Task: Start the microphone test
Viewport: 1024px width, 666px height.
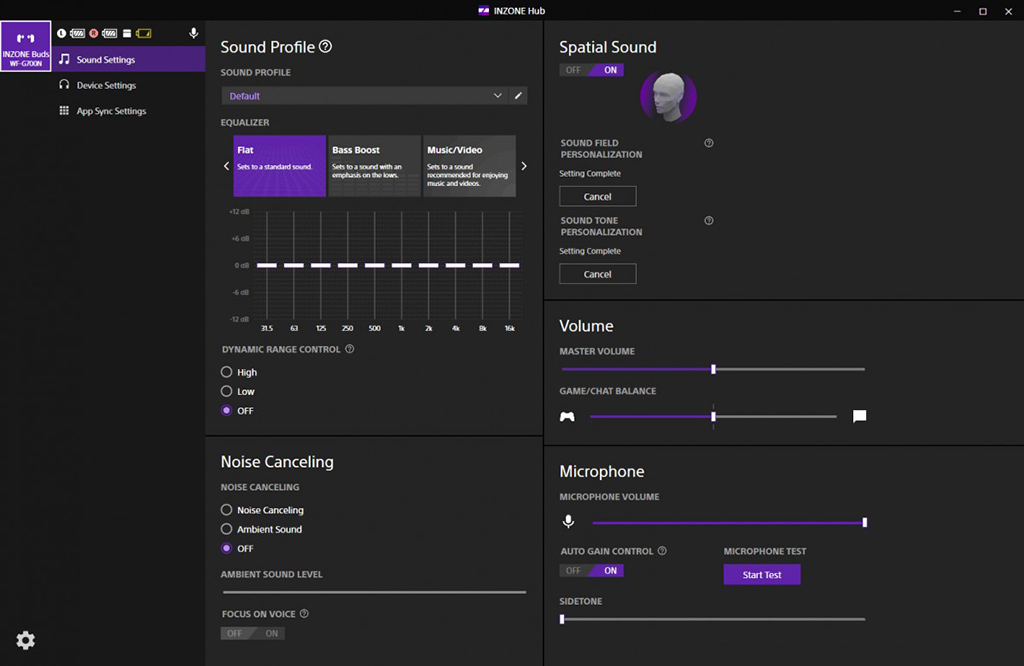Action: tap(762, 575)
